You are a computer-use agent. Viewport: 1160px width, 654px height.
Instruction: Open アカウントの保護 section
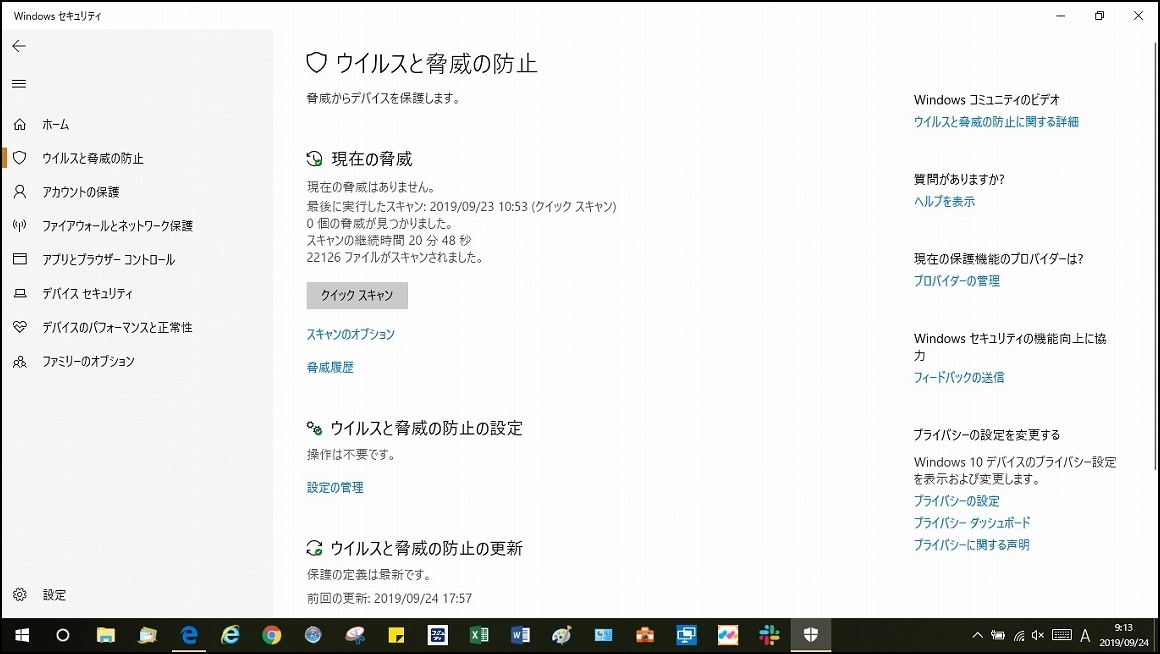point(80,192)
